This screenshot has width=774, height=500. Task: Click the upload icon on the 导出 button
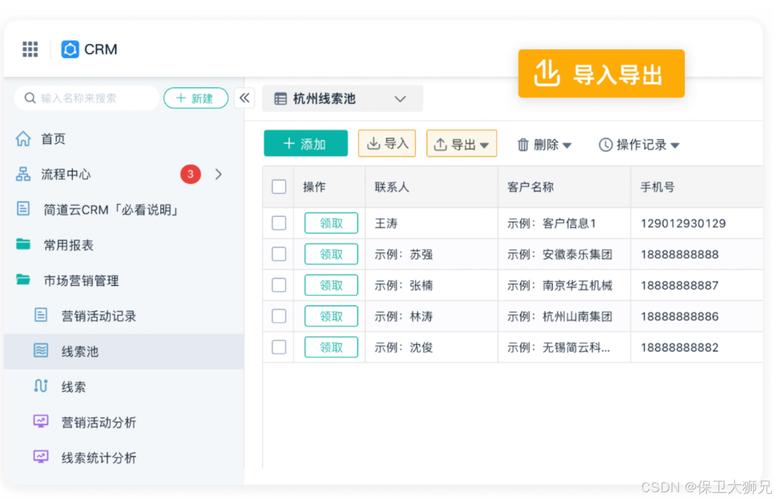point(440,145)
